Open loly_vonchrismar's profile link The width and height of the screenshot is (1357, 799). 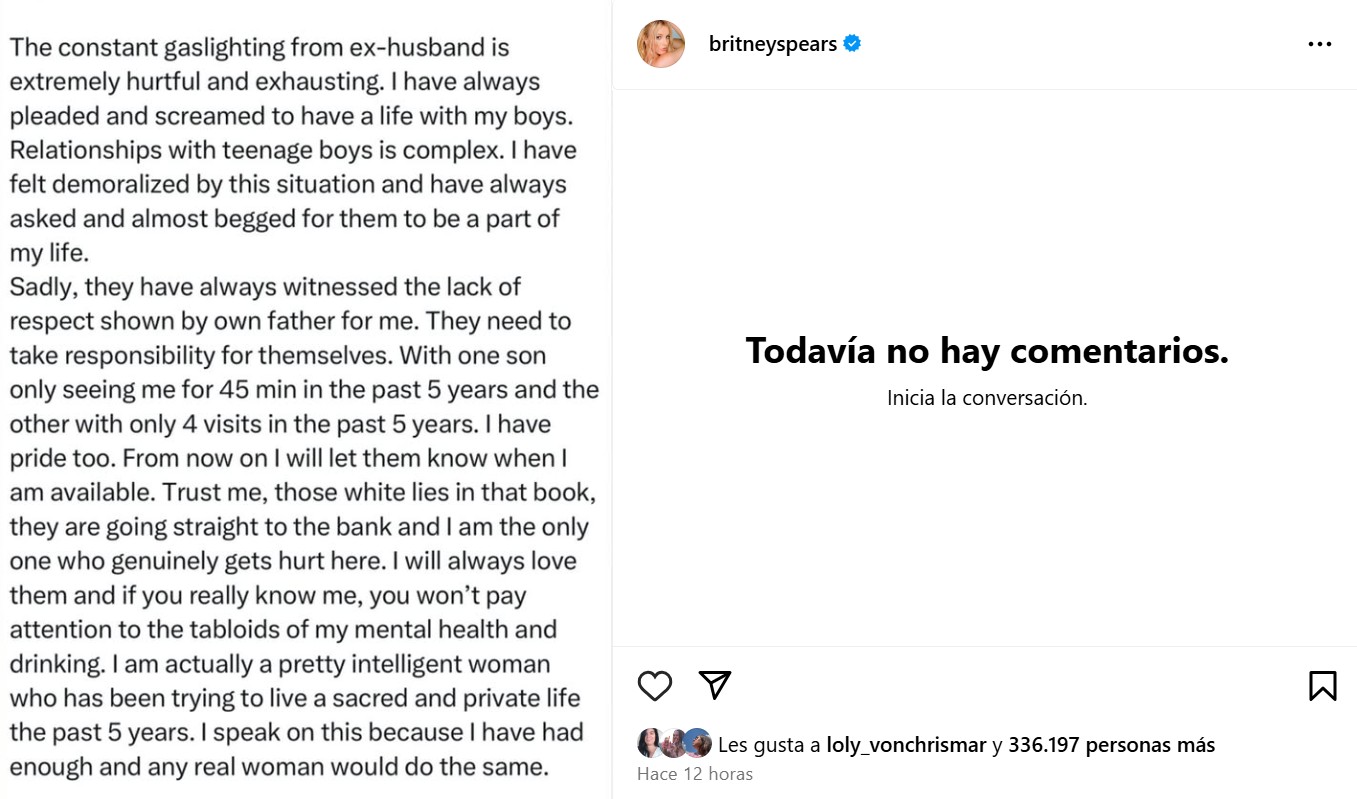tap(906, 745)
